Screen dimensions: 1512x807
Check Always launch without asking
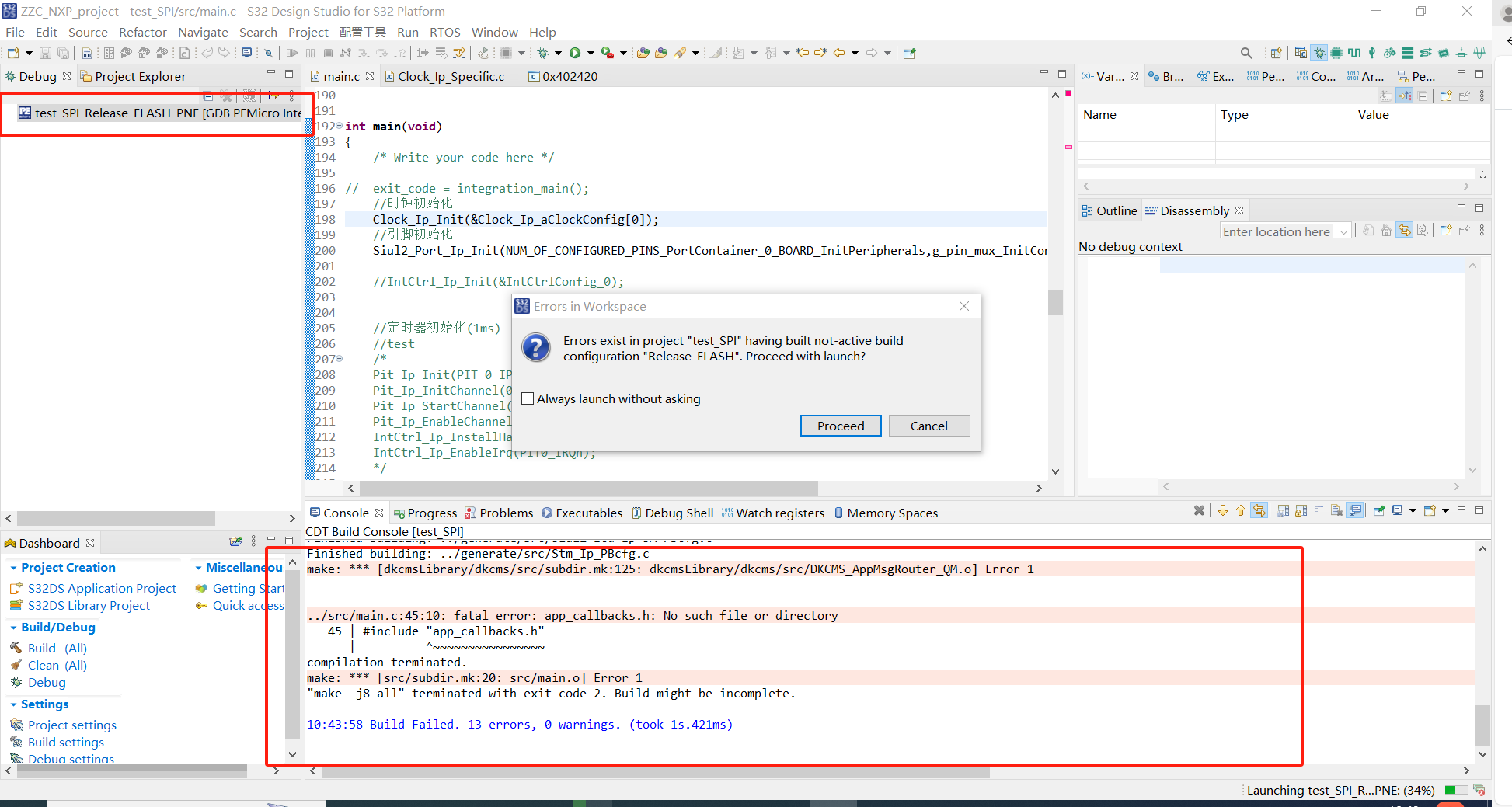pyautogui.click(x=528, y=398)
